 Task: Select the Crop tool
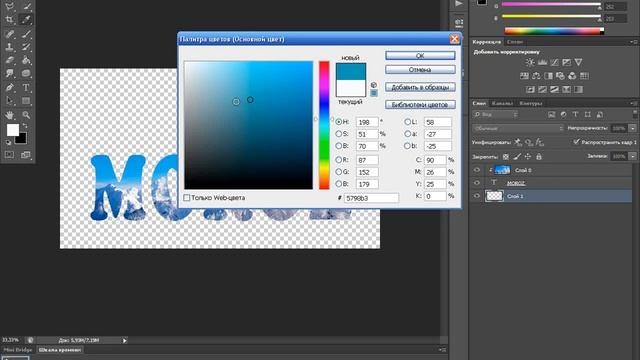point(9,19)
